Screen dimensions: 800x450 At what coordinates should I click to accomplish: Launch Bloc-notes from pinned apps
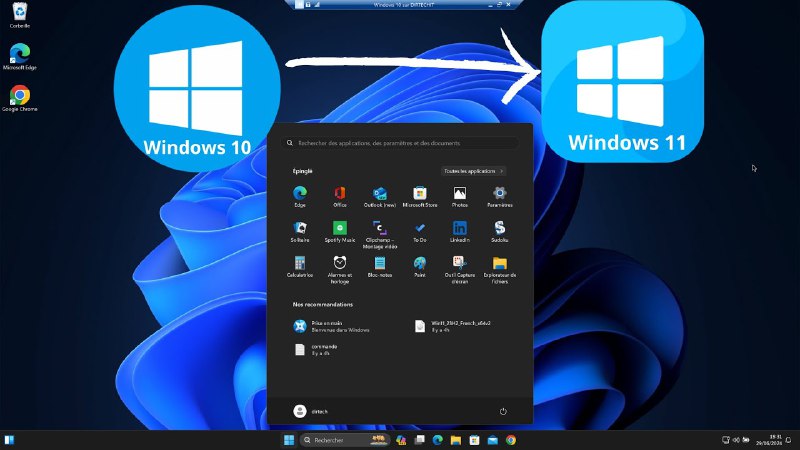[380, 267]
